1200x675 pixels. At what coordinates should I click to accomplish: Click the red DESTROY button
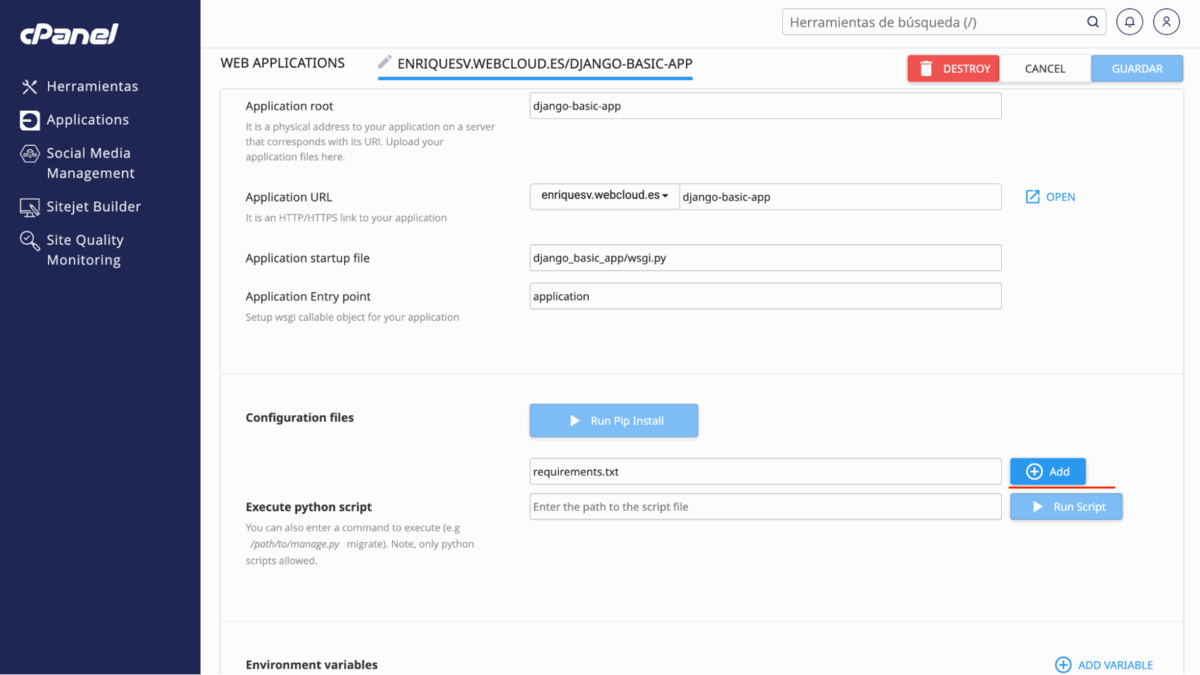coord(953,68)
